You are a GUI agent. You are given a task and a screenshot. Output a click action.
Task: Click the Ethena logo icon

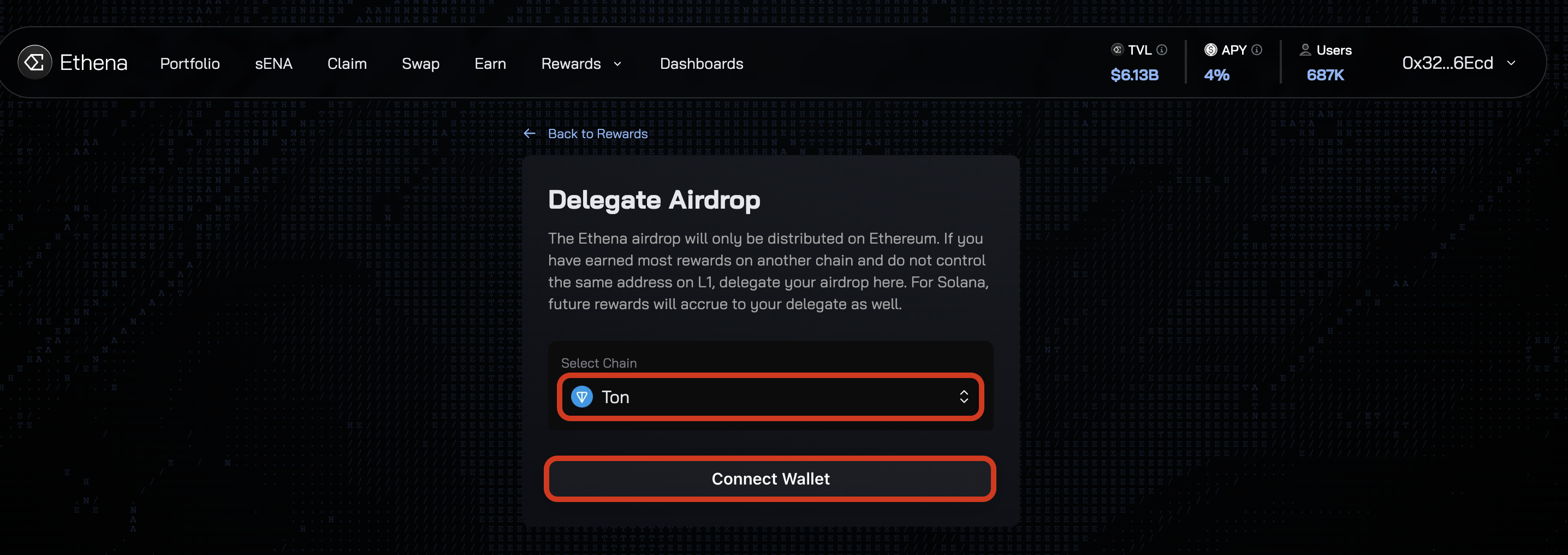click(x=35, y=62)
